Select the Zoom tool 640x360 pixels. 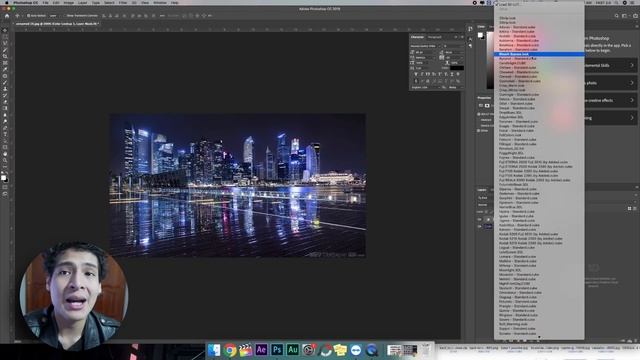click(x=5, y=160)
